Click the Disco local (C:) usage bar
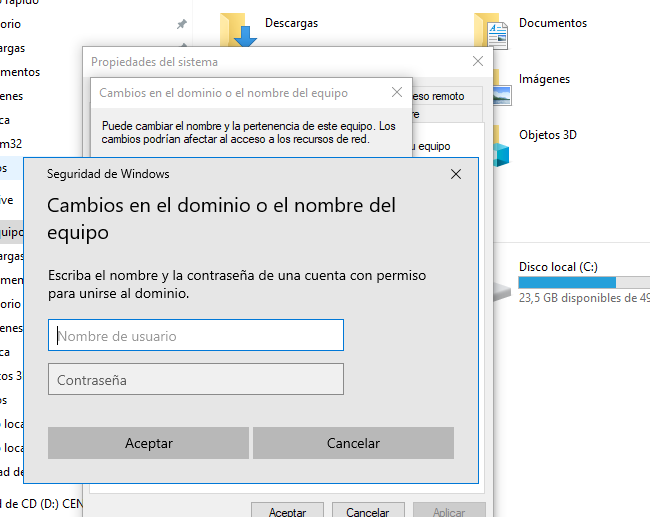Viewport: 650px width, 517px height. (x=584, y=282)
